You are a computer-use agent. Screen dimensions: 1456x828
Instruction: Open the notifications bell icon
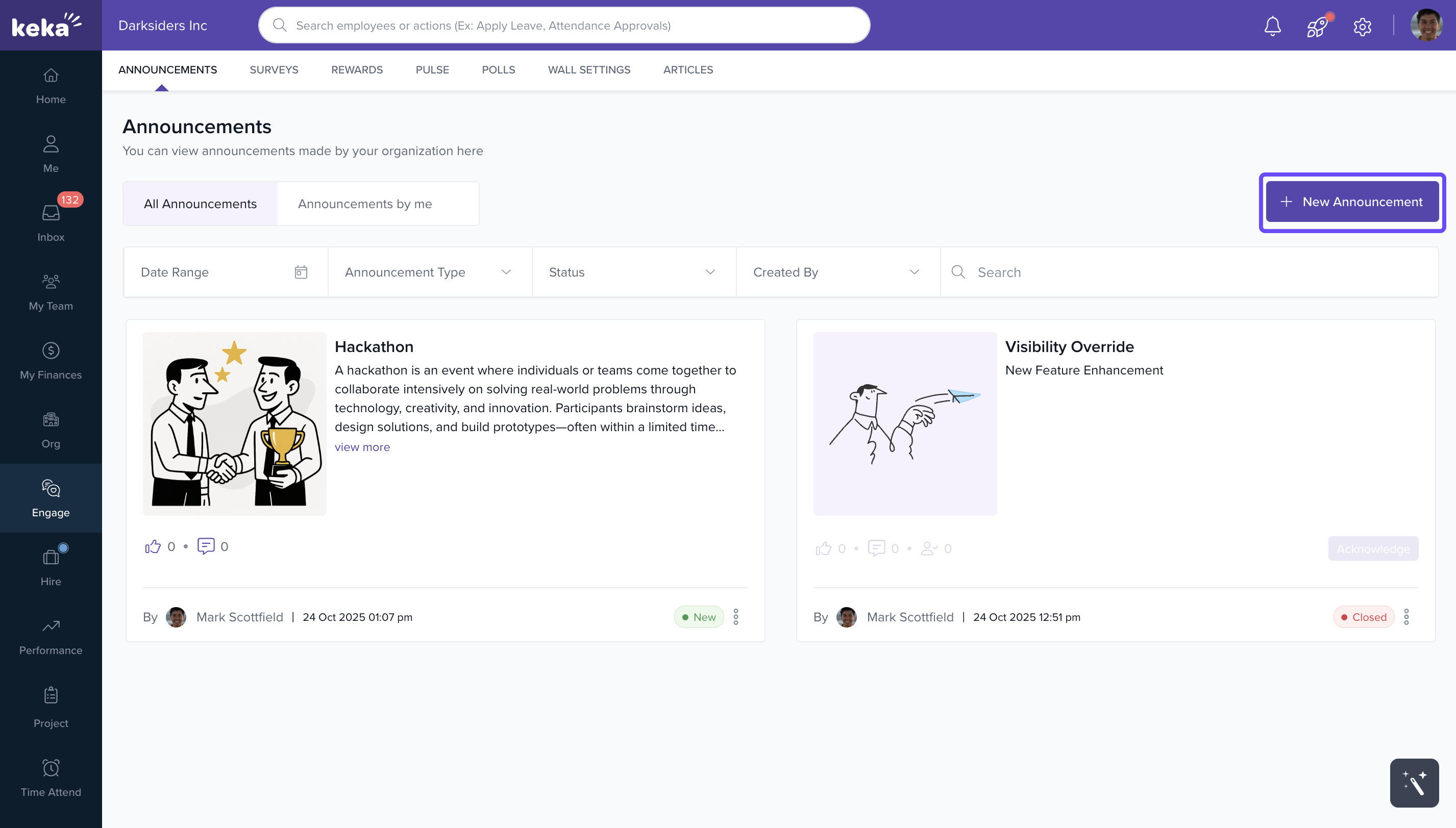click(x=1272, y=26)
